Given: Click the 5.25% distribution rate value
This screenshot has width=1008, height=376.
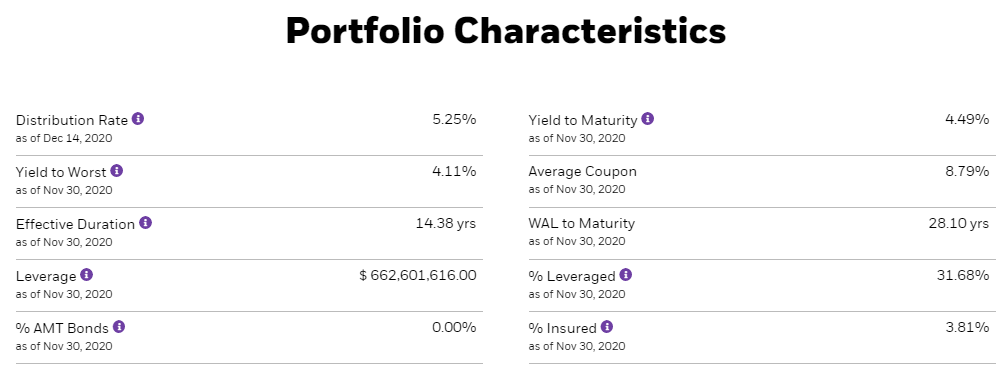Looking at the screenshot, I should [454, 120].
